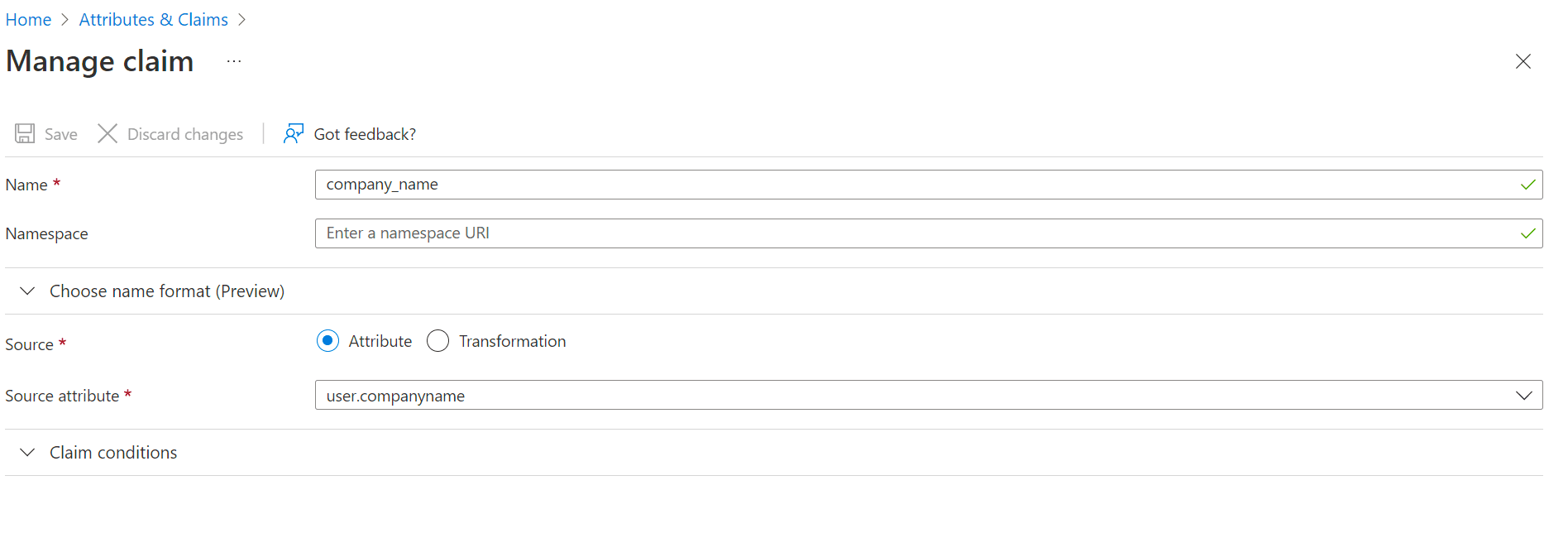
Task: Click the chevron after Attributes & Claims breadcrumb
Action: (241, 20)
